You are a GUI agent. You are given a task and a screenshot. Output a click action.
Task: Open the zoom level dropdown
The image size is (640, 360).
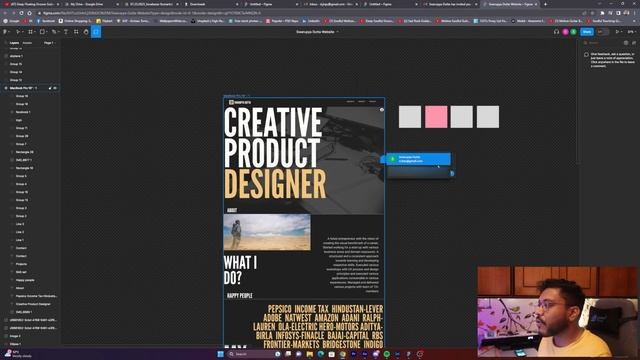coord(631,32)
